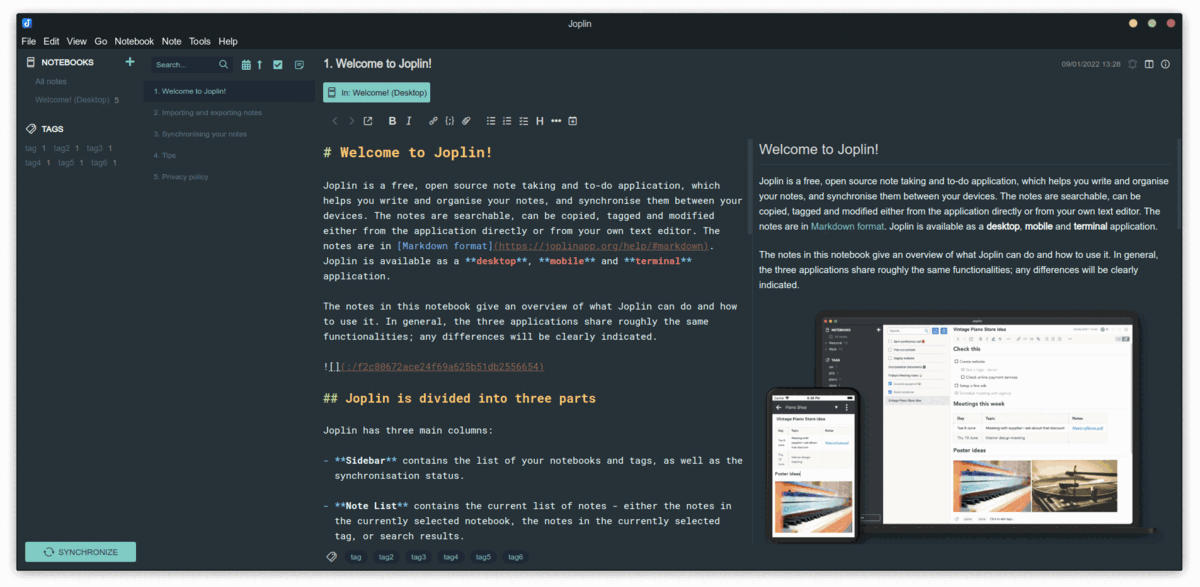Click the In: Welcome! (Desktop) notebook button
The height and width of the screenshot is (587, 1200).
click(x=376, y=93)
